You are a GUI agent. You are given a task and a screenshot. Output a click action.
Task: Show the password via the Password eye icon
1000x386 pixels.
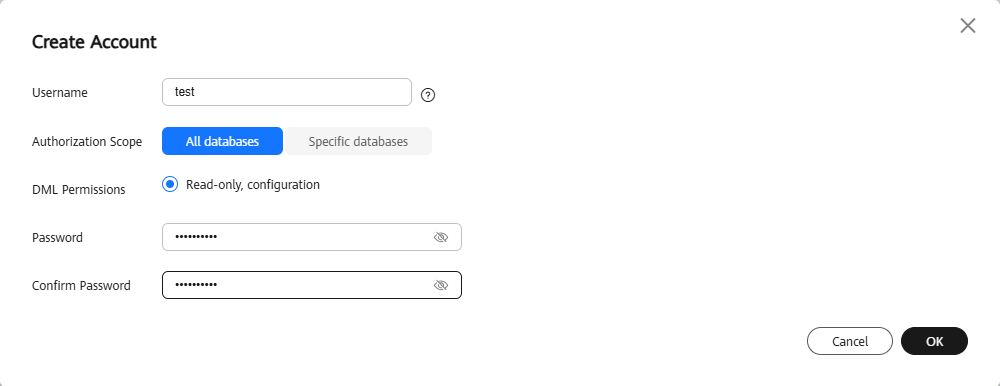click(x=441, y=237)
